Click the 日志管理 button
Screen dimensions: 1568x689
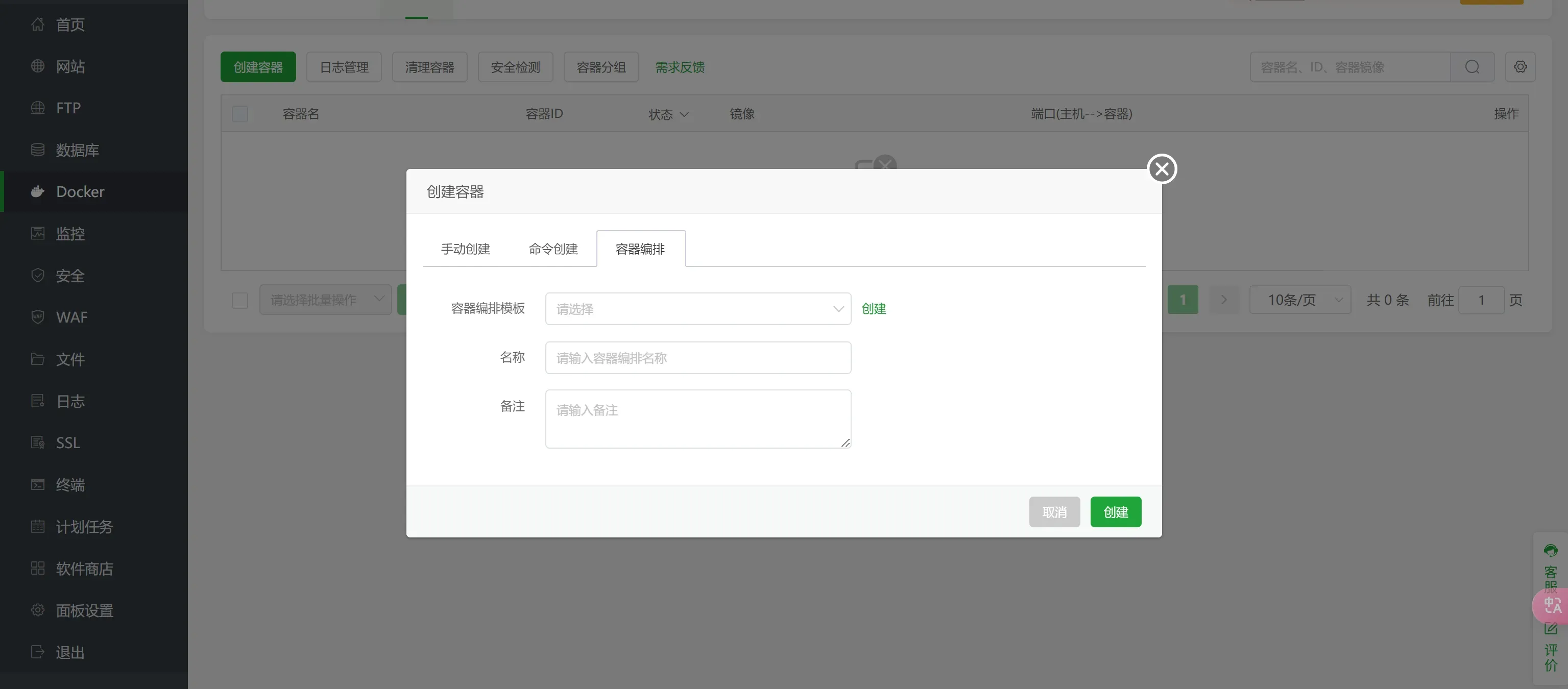(344, 67)
